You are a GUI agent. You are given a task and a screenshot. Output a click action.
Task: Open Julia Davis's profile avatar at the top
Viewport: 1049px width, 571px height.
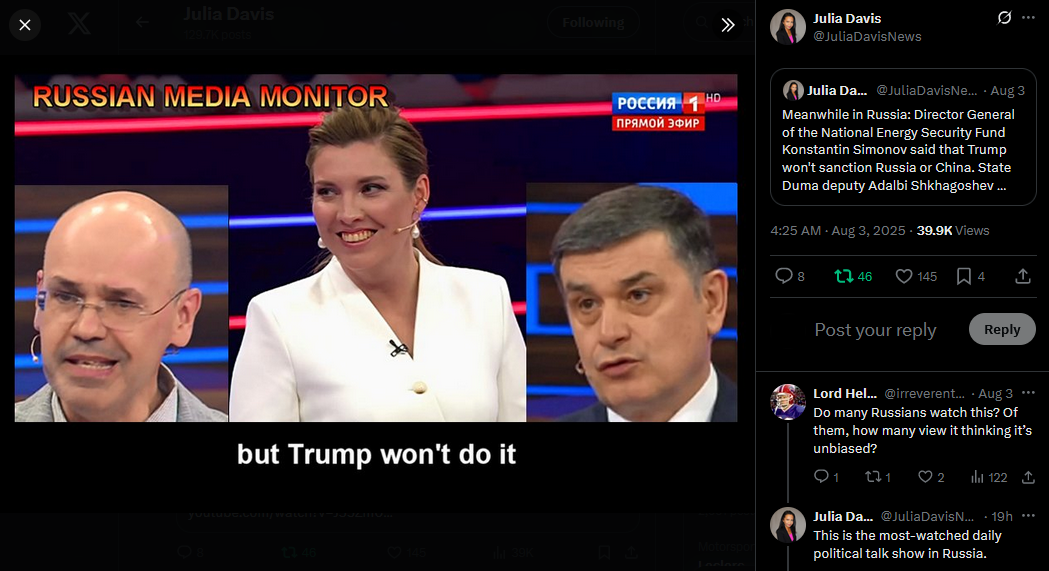pos(787,27)
